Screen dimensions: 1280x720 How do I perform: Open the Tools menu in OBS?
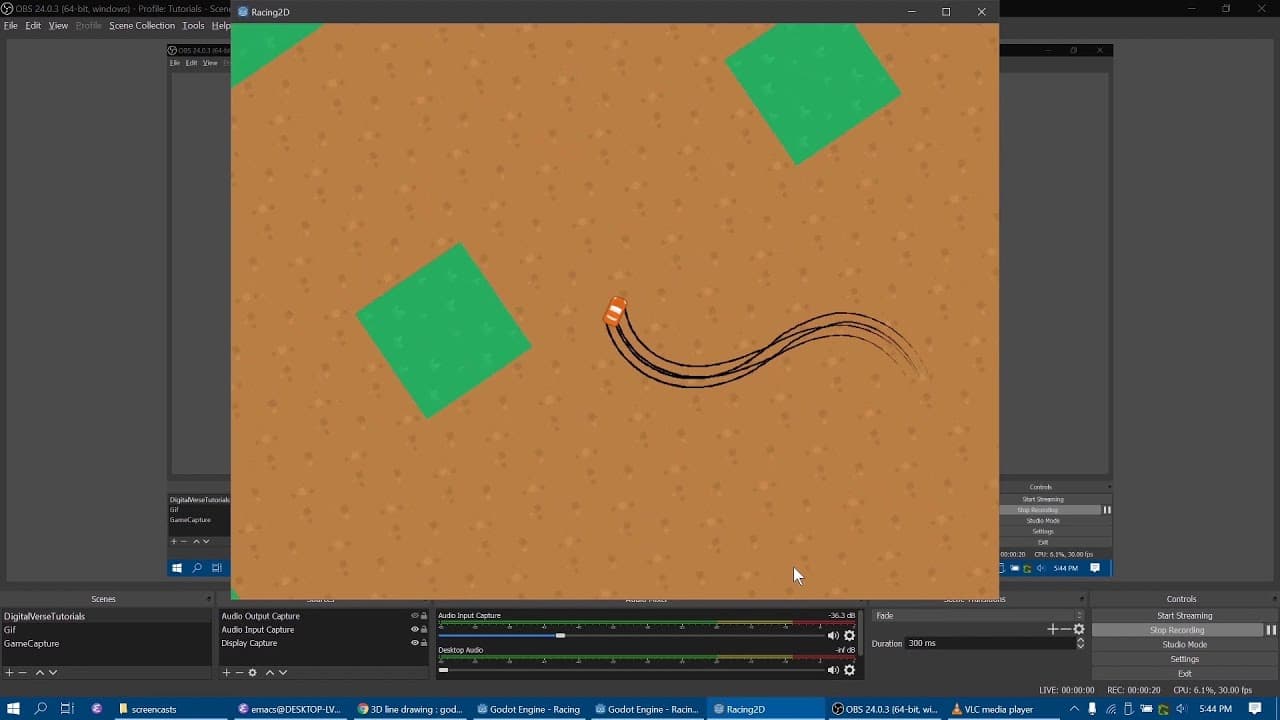[x=193, y=26]
